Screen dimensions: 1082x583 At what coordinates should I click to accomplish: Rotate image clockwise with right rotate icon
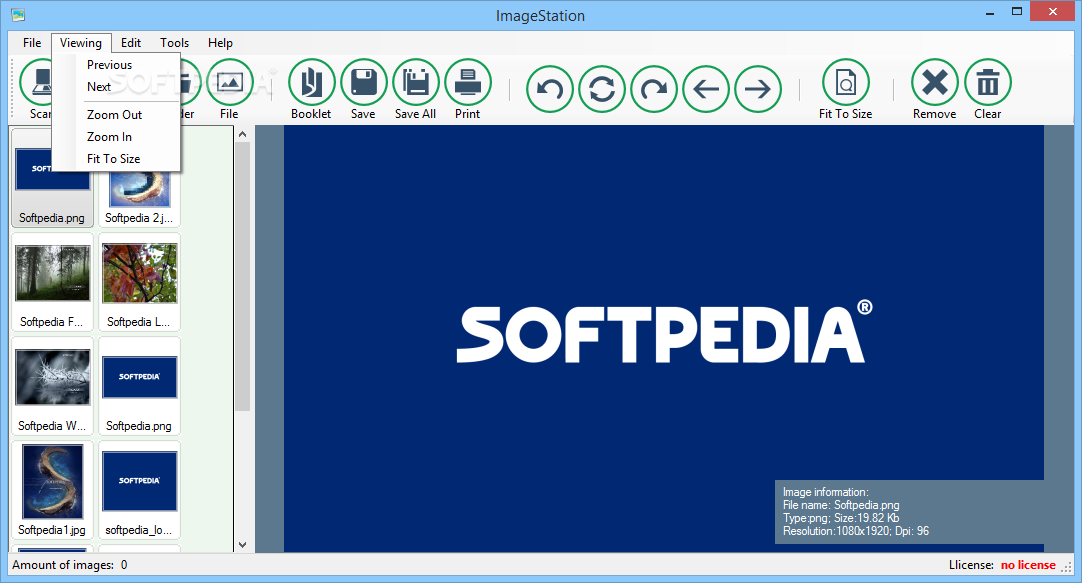653,88
